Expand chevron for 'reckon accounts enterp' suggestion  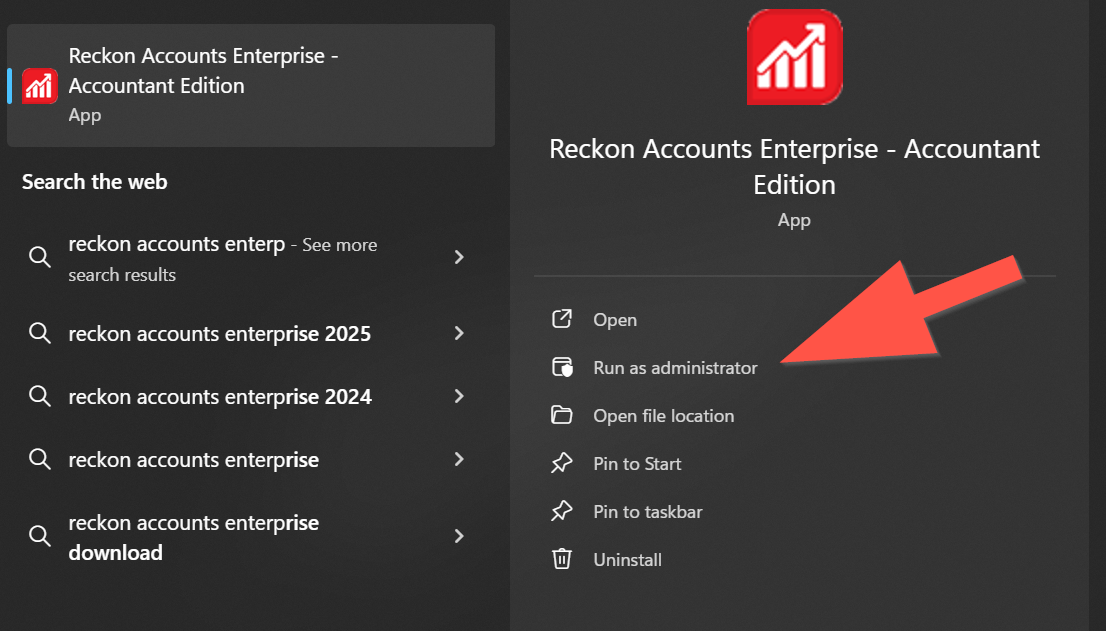(x=459, y=257)
